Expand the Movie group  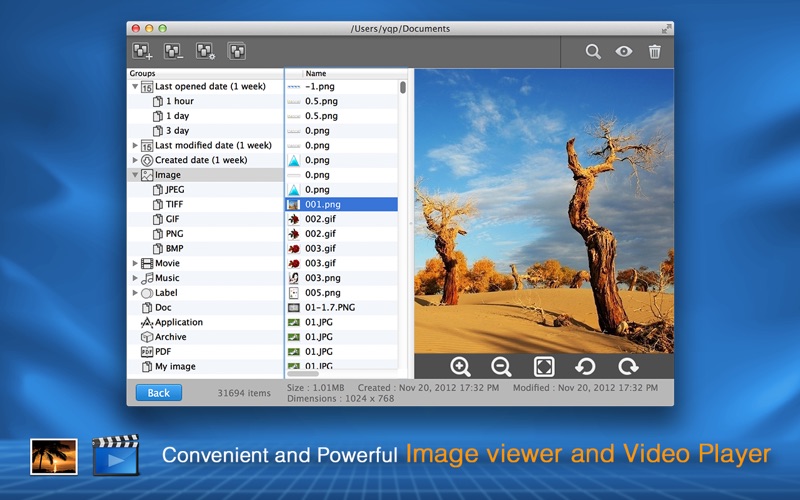pyautogui.click(x=135, y=264)
